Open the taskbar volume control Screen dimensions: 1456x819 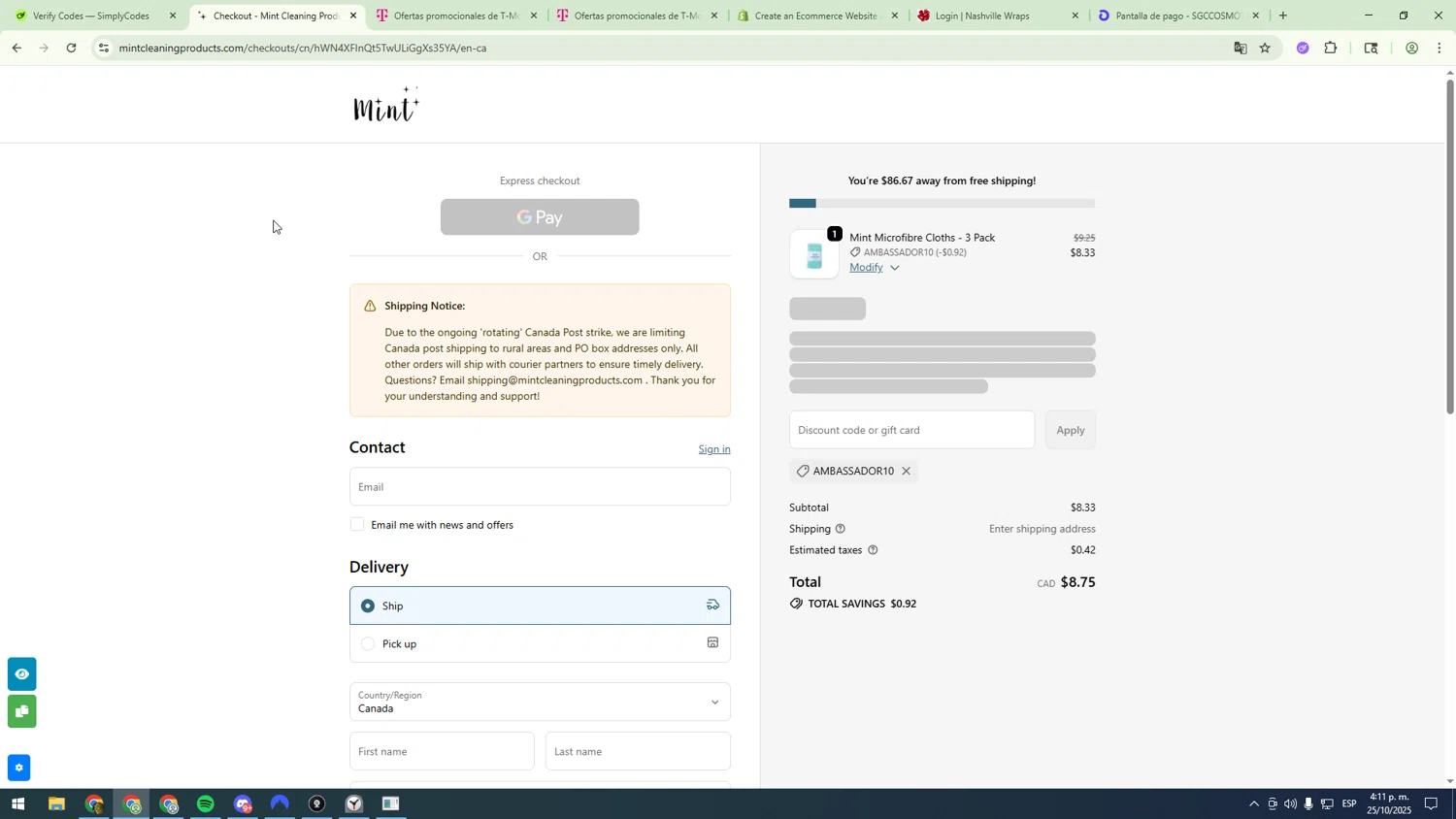[x=1290, y=803]
